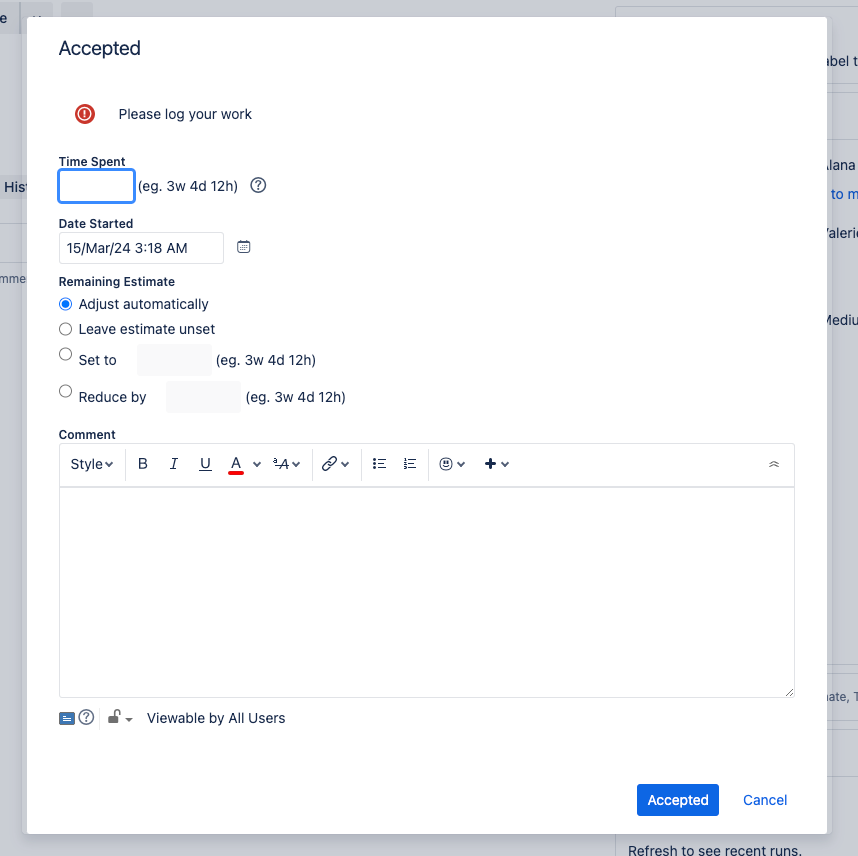The image size is (858, 856).
Task: Open the emoji picker dropdown
Action: pos(452,464)
